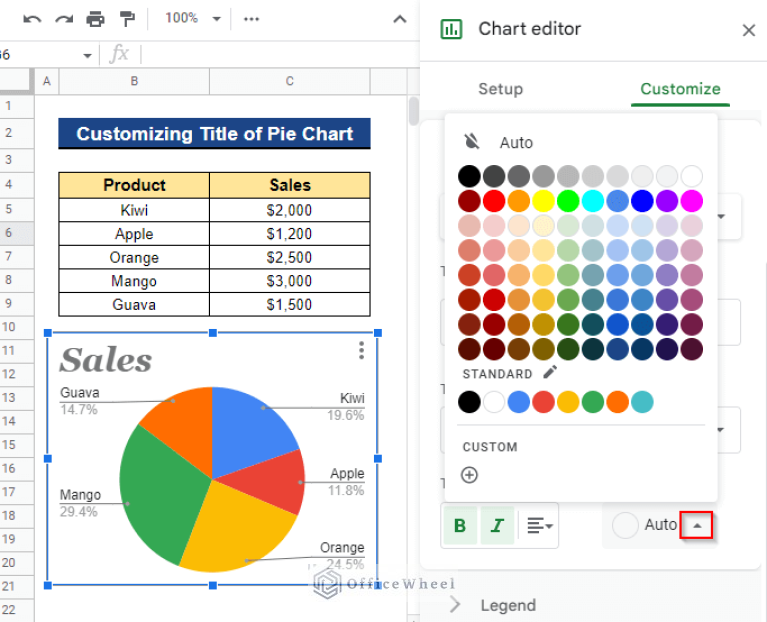This screenshot has width=767, height=622.
Task: Click the Product header cell
Action: [134, 185]
